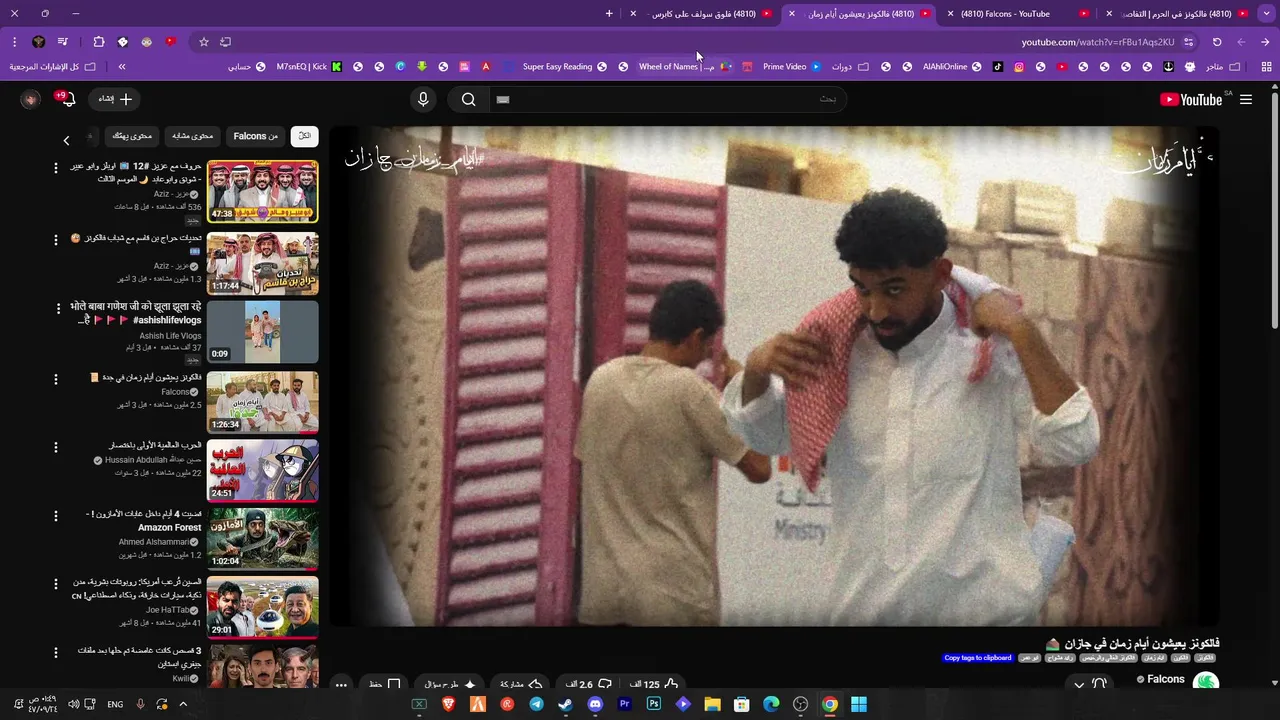Switch to فلوق سولف على كابرس tab
The image size is (1280, 720).
pos(702,14)
